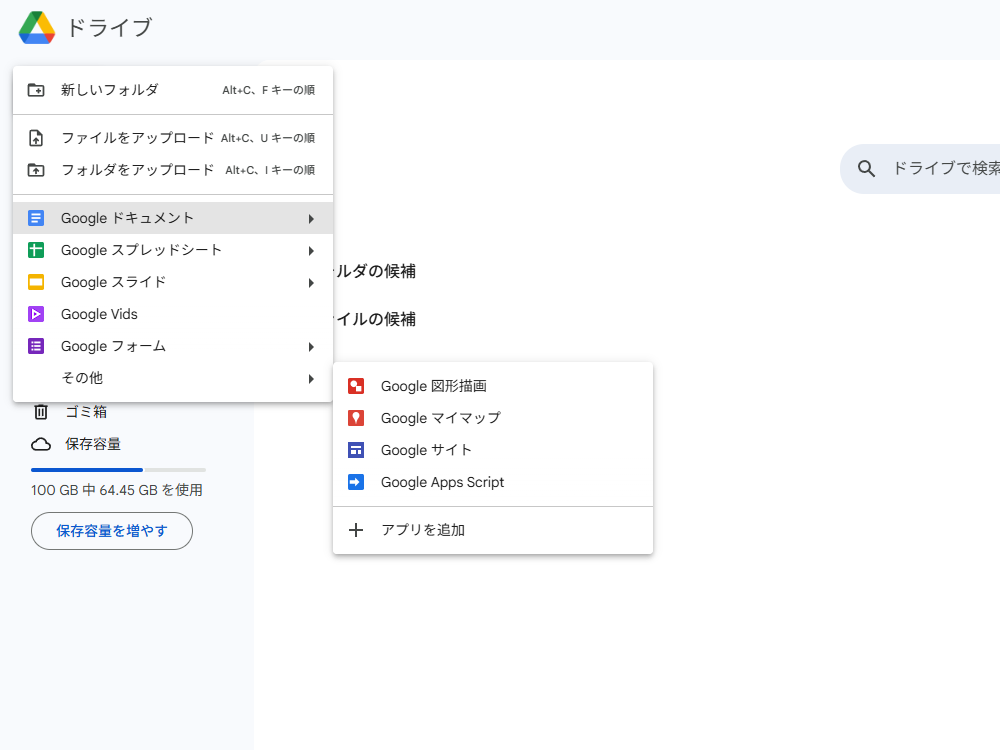Create a Google 図形描画 drawing
Image resolution: width=1000 pixels, height=750 pixels.
(493, 386)
